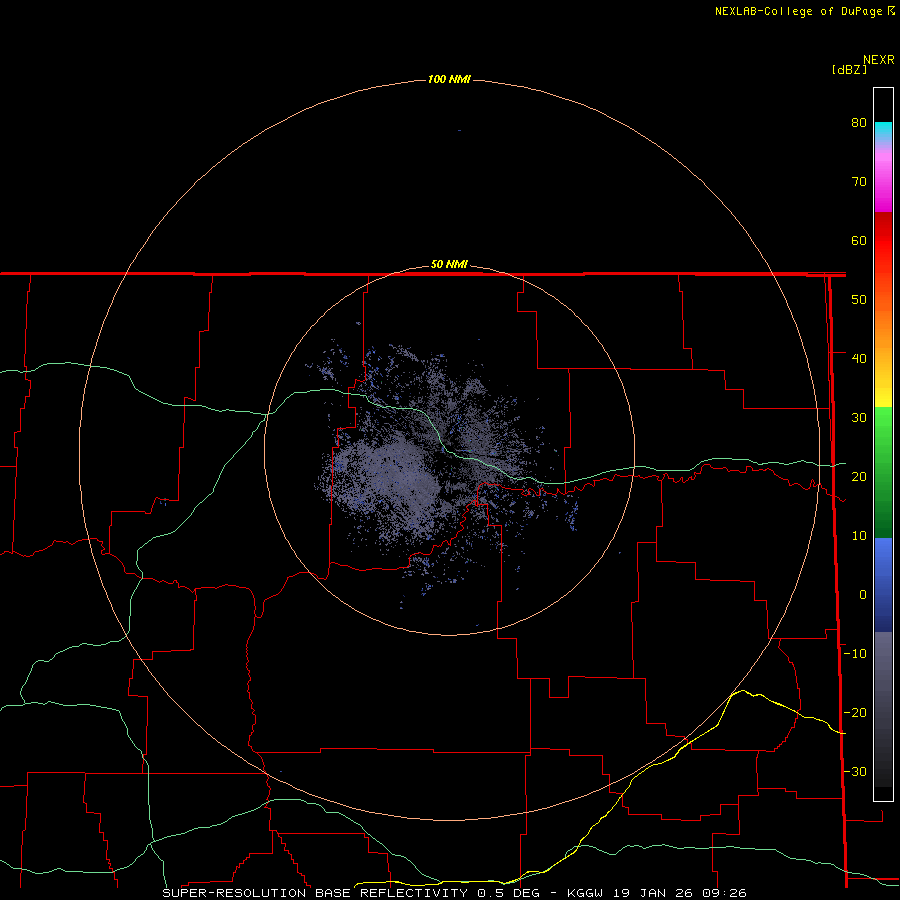Click the 20 value on the dBZ scale
The image size is (900, 900).
point(859,477)
